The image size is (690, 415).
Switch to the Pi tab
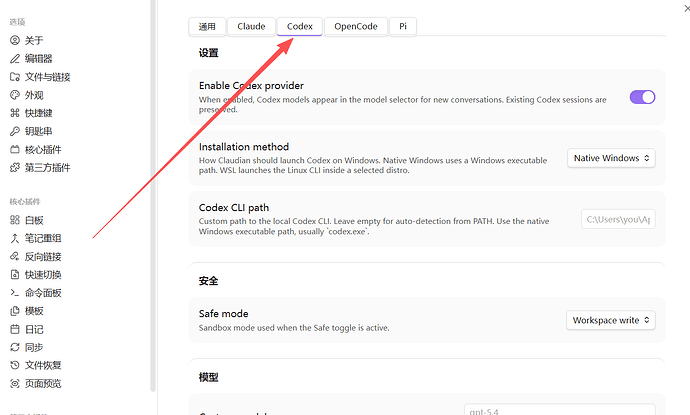403,26
